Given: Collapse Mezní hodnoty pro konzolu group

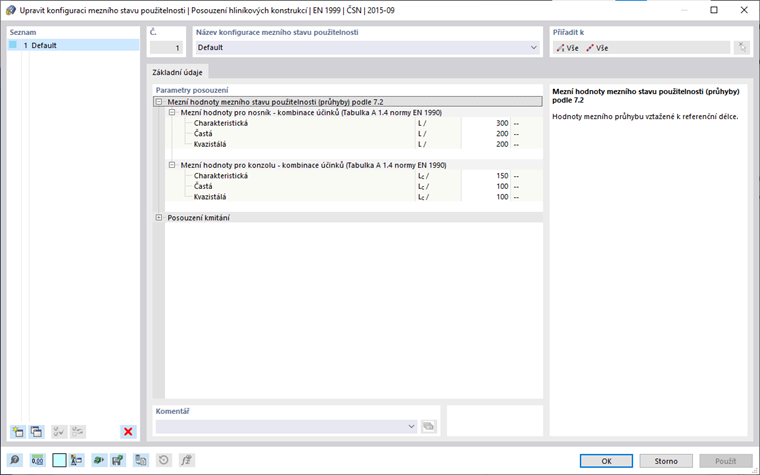Looking at the screenshot, I should (x=172, y=165).
